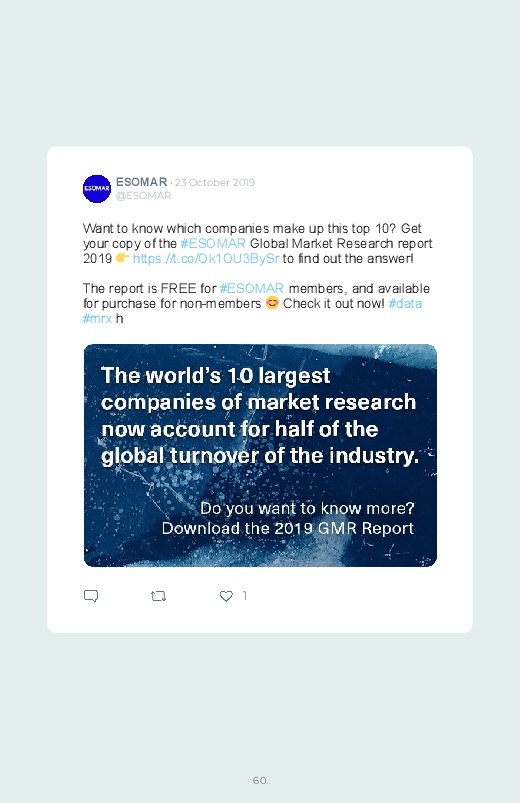This screenshot has height=803, width=520.
Task: Retweet using the retweet arrows icon
Action: point(158,596)
